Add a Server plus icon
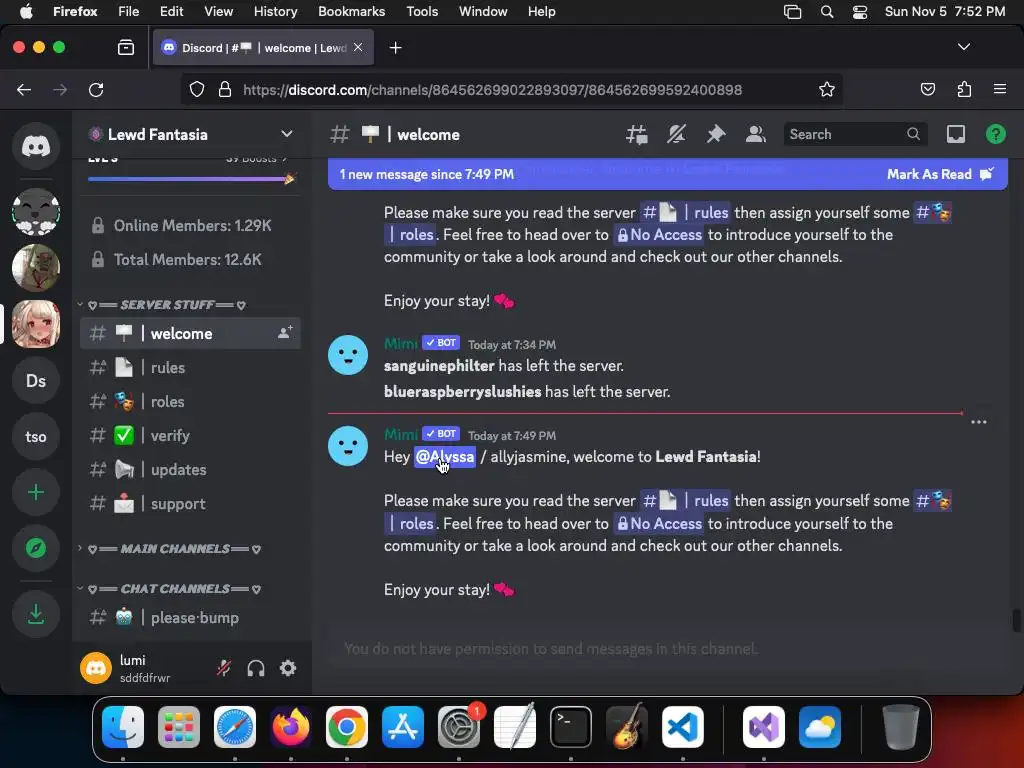 [36, 492]
